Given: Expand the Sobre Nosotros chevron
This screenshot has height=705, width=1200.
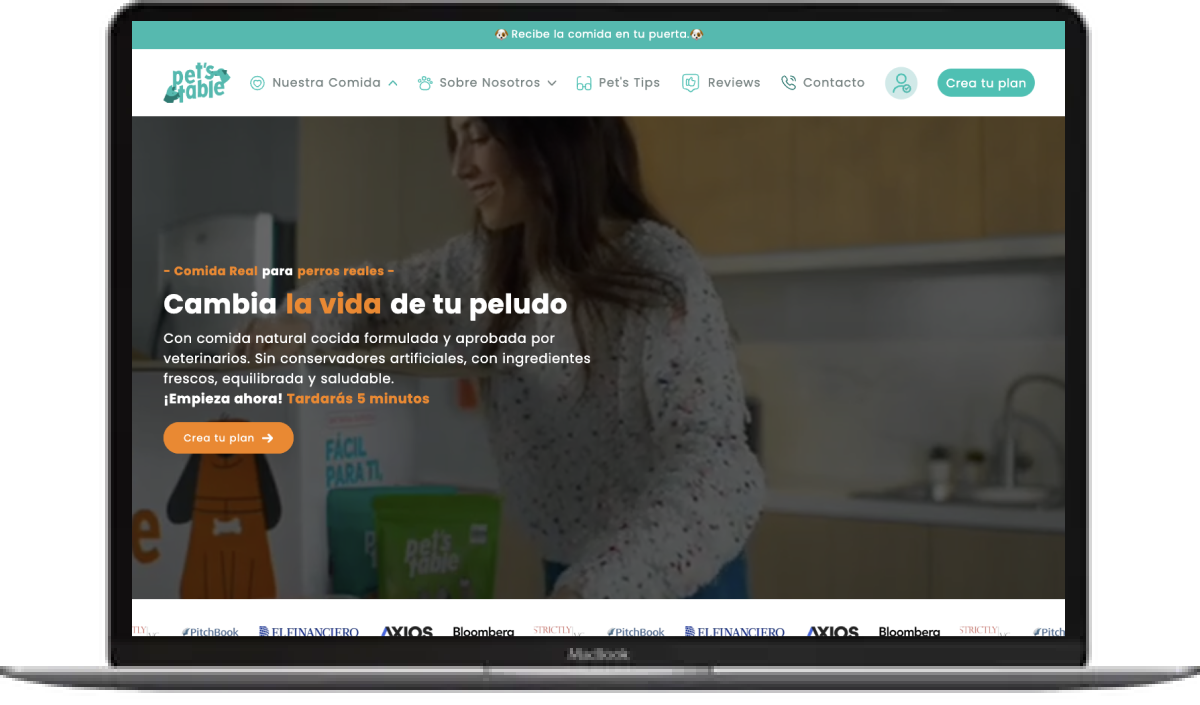Looking at the screenshot, I should (552, 83).
